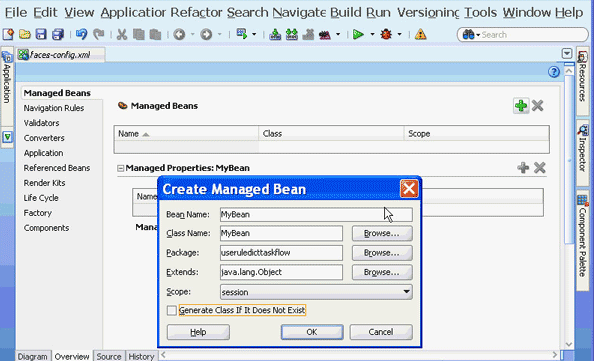Click the Bean Name input field

click(x=316, y=214)
